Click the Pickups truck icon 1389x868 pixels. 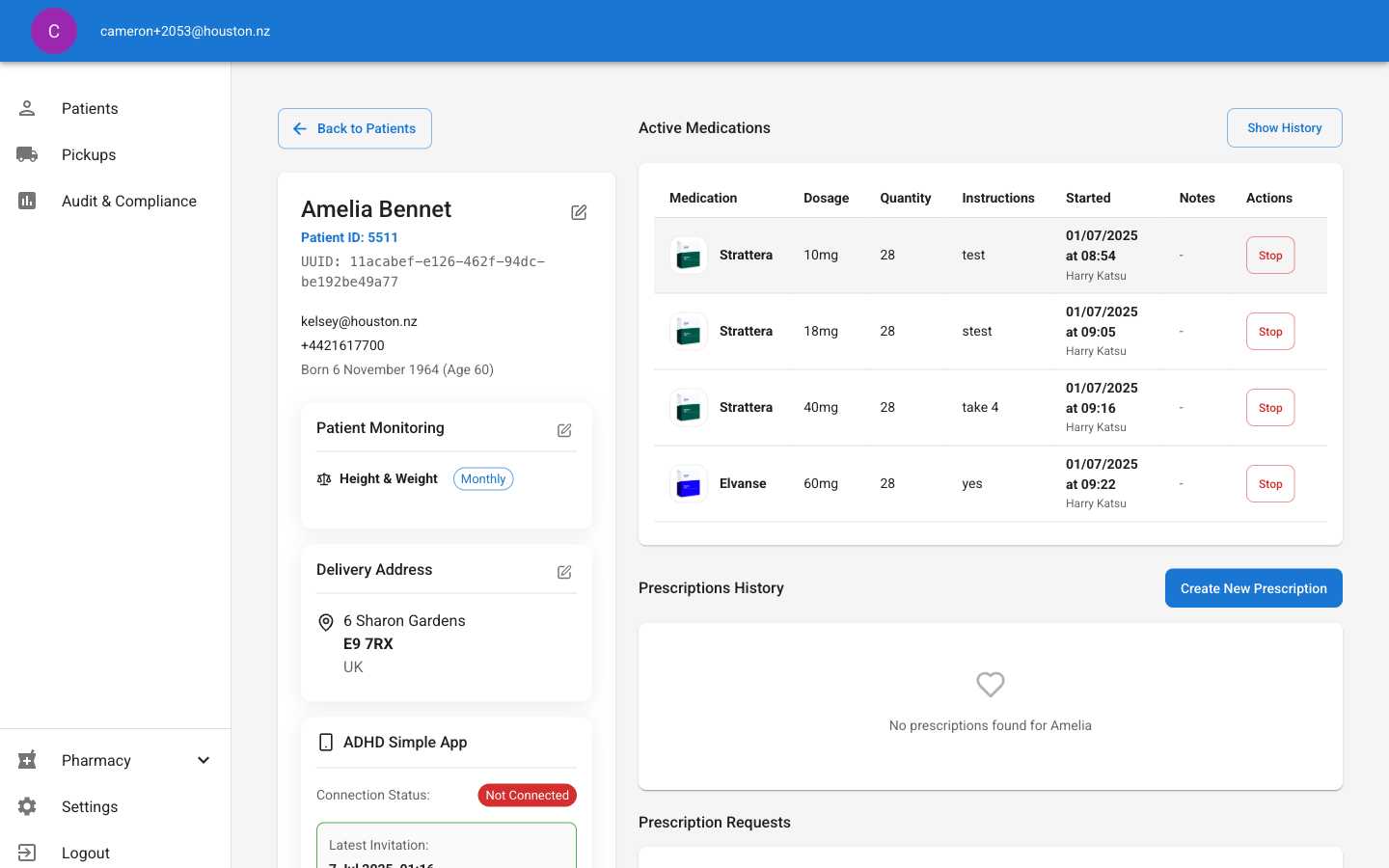[27, 154]
